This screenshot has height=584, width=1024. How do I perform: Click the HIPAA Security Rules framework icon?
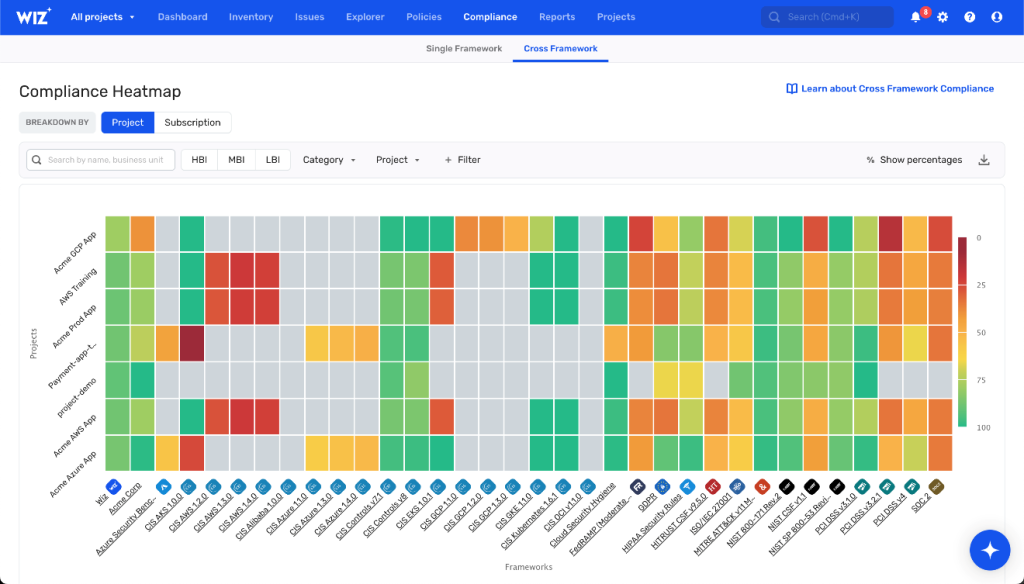coord(687,487)
